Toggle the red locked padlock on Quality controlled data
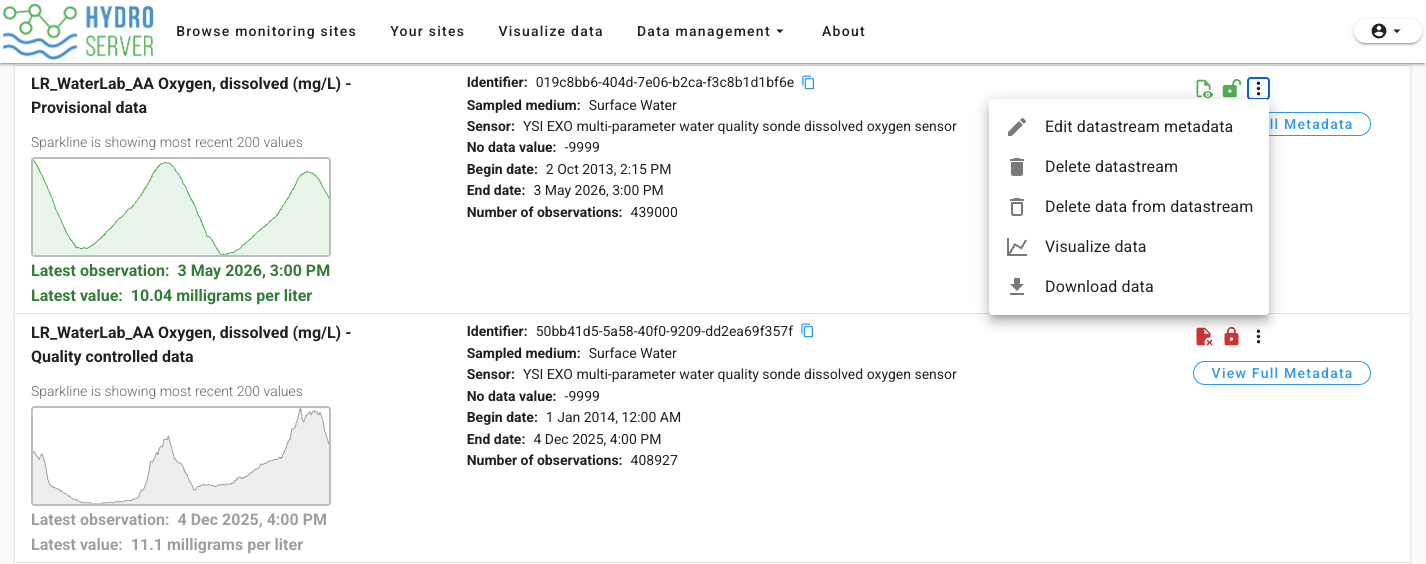 1231,337
